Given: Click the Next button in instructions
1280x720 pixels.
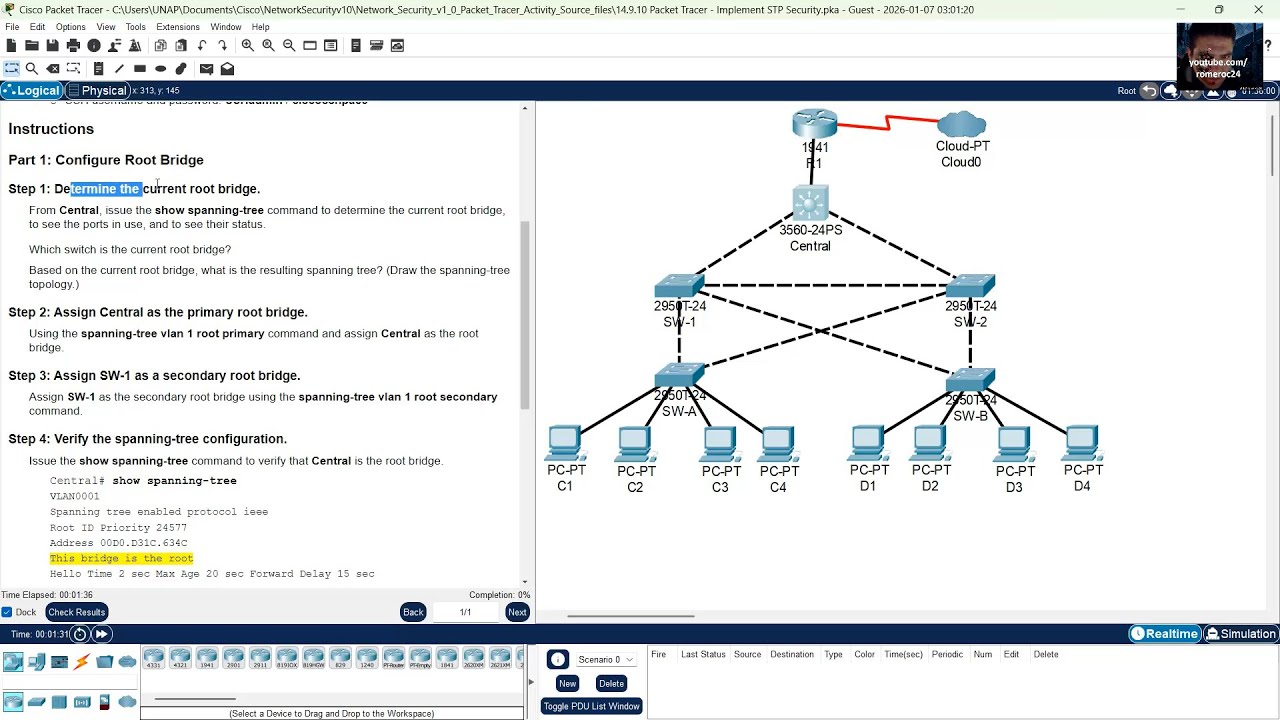Looking at the screenshot, I should point(517,612).
